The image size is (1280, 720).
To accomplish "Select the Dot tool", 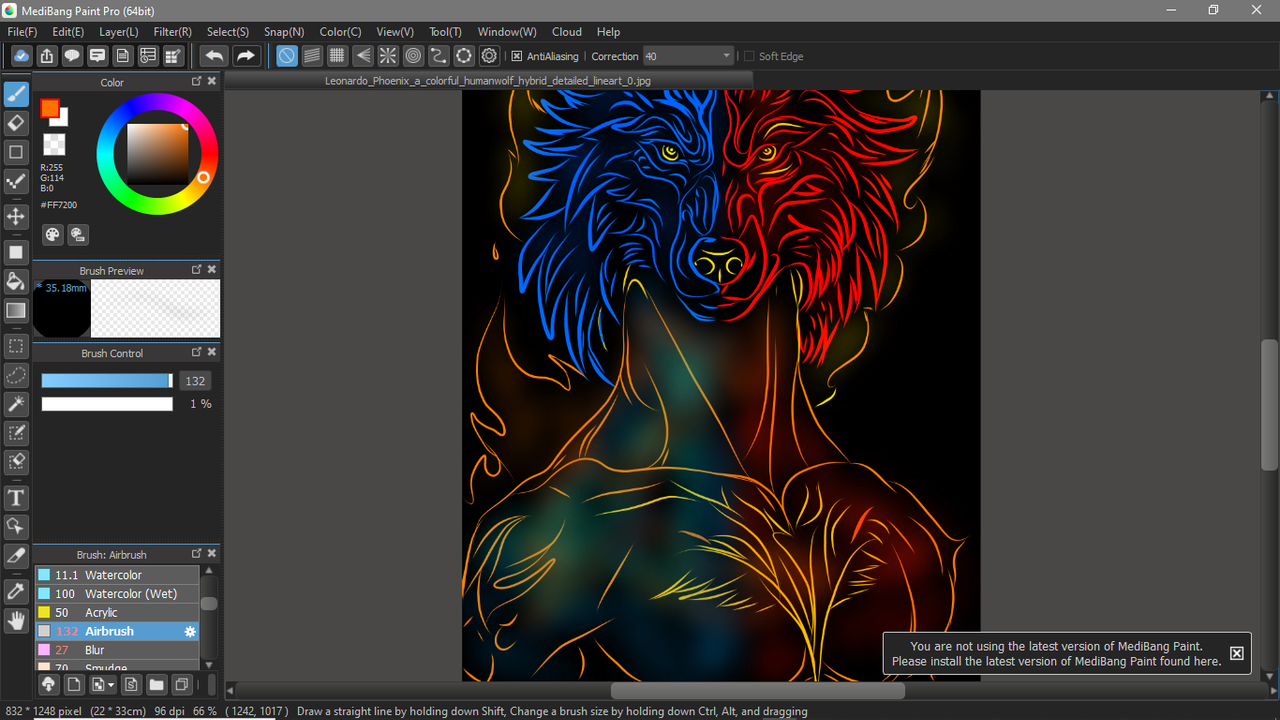I will click(x=16, y=181).
